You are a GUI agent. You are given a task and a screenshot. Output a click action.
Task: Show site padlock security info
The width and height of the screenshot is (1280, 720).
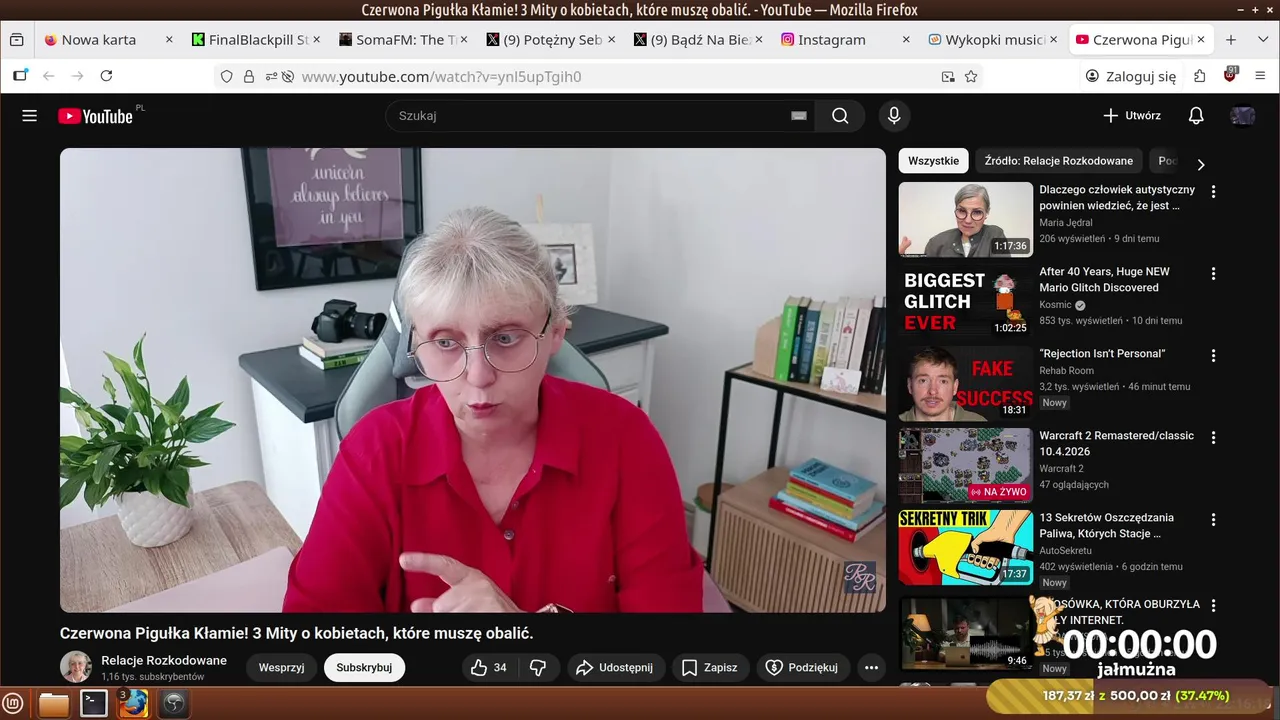point(249,76)
